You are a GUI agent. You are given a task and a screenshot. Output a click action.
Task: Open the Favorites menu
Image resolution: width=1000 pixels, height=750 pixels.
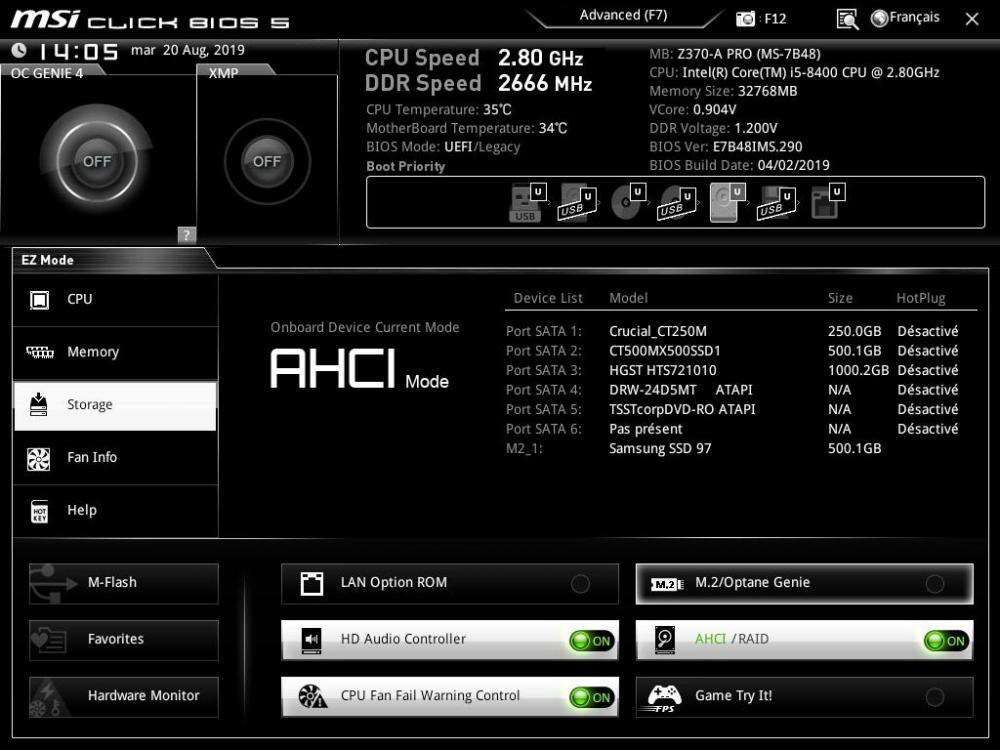point(123,640)
